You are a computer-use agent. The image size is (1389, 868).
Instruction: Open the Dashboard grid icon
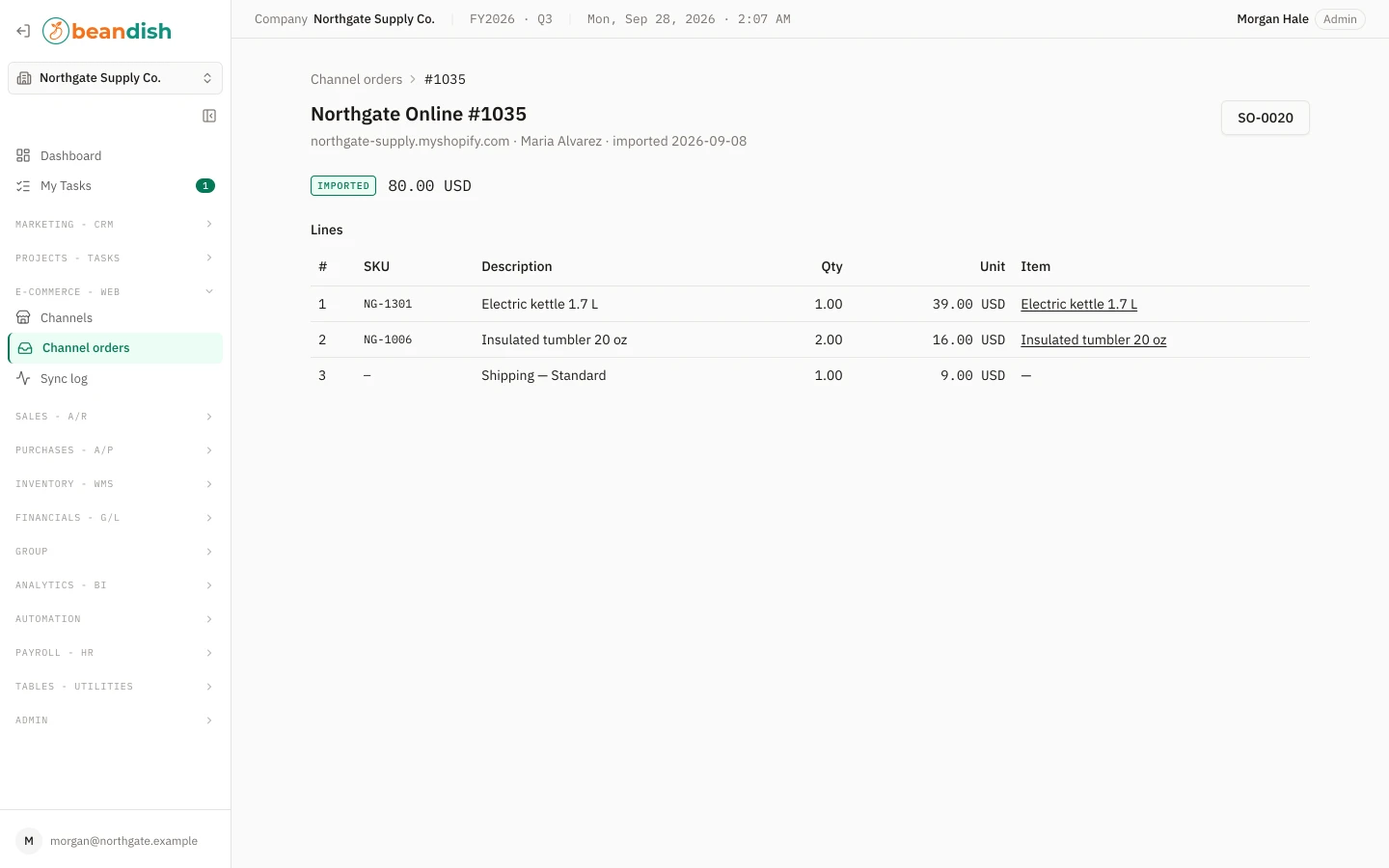pos(23,155)
